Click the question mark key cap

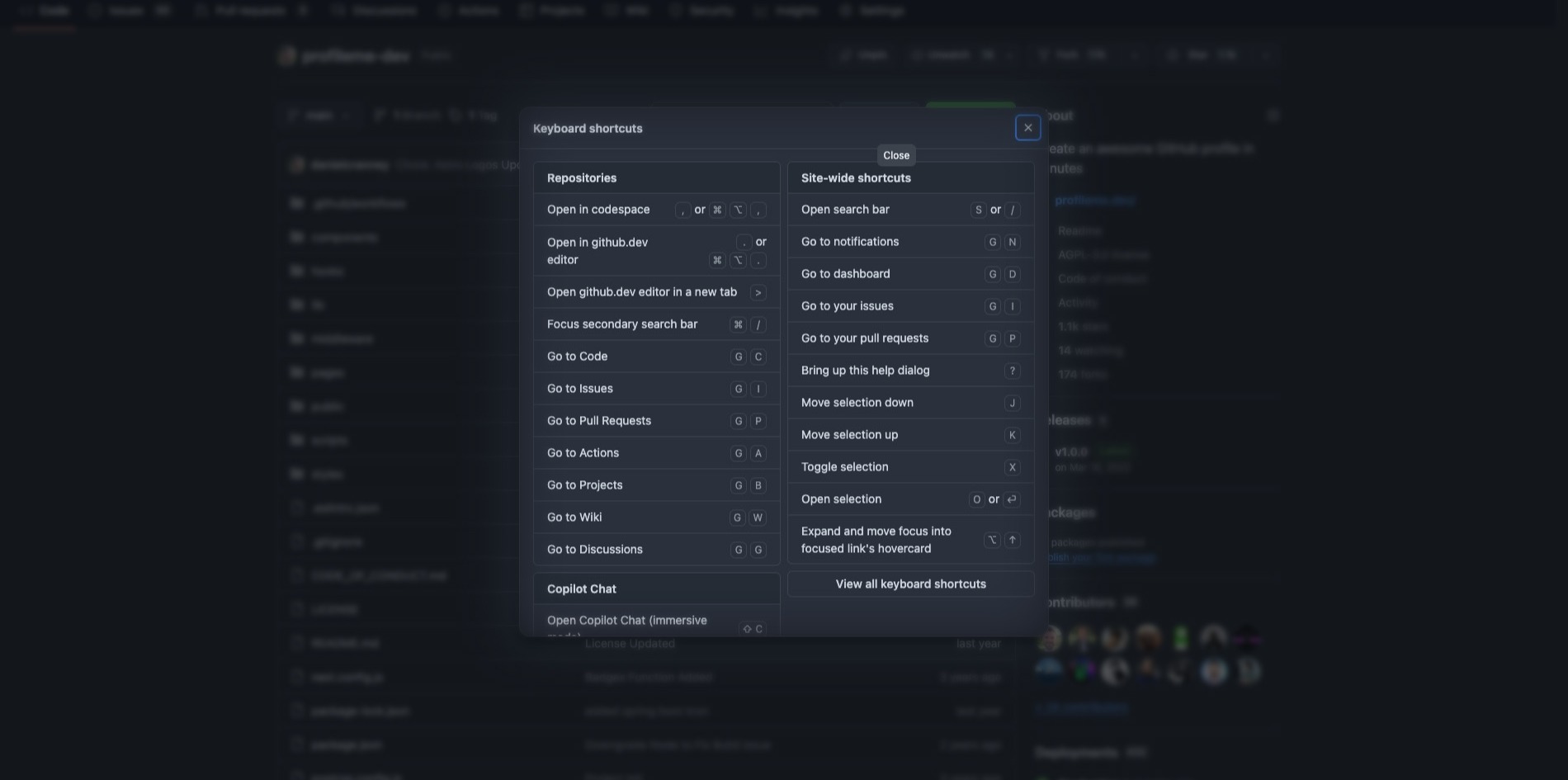point(1013,371)
